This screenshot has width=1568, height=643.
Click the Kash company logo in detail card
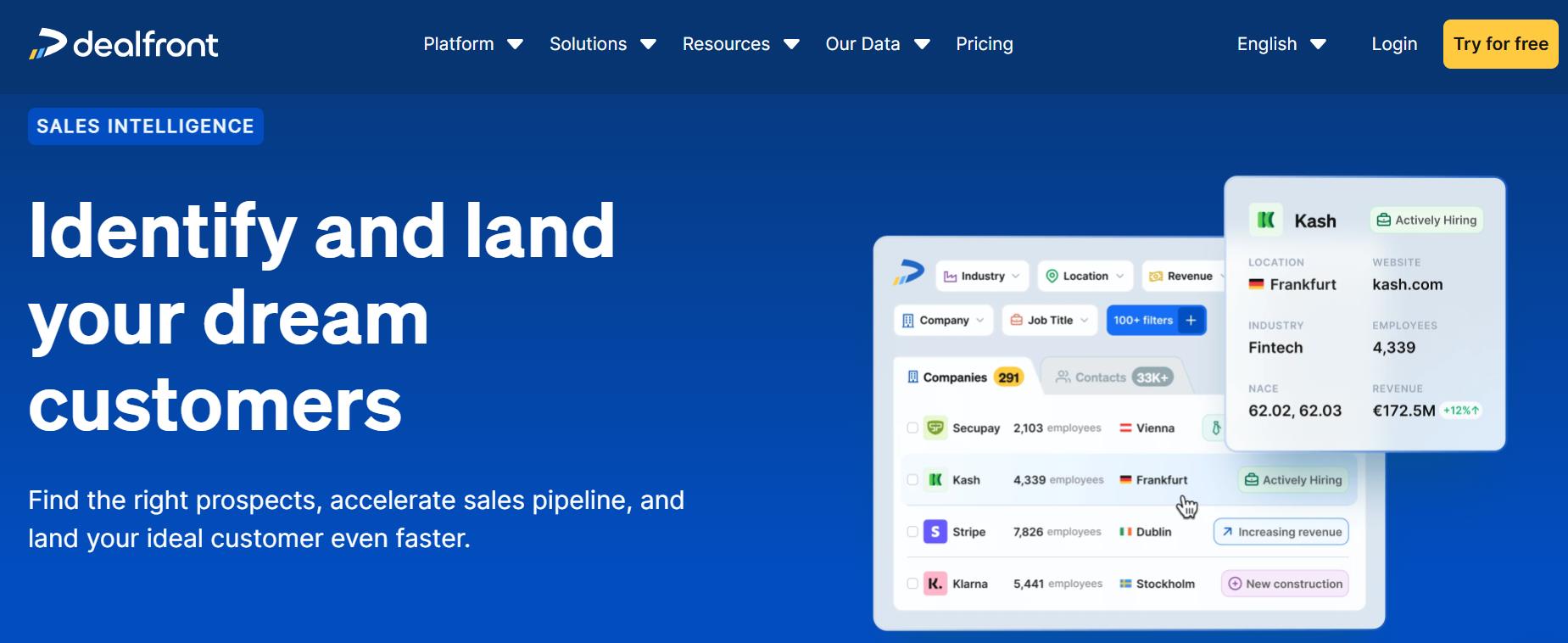coord(1266,221)
